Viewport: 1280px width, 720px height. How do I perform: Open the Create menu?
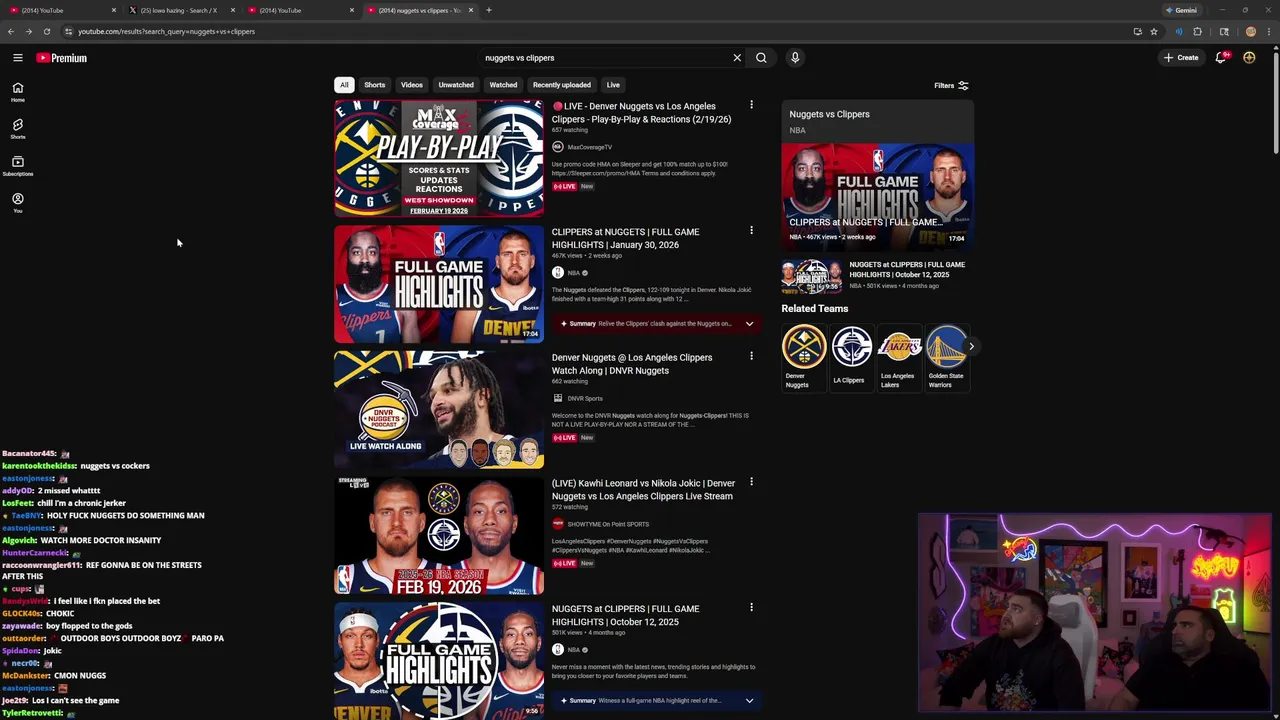(x=1181, y=58)
